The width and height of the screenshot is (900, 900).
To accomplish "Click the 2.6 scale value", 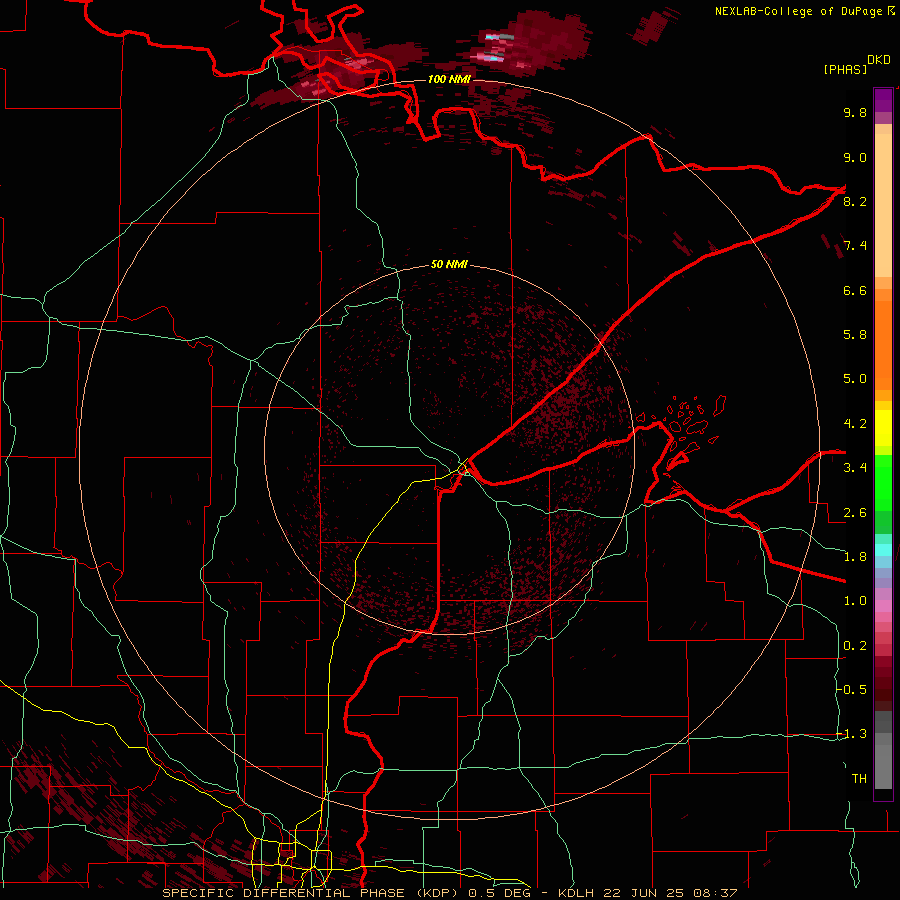I will [x=855, y=513].
